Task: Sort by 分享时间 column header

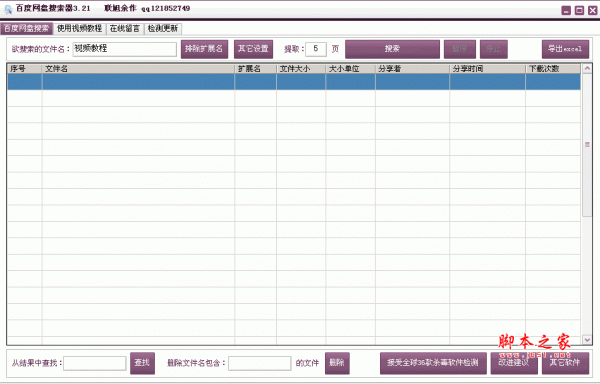Action: 488,69
